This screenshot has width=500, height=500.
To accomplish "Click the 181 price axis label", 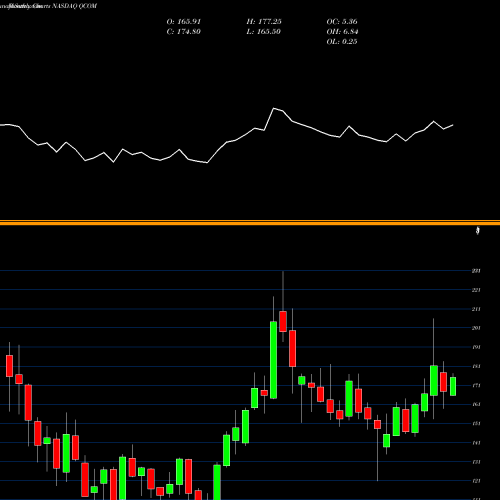I will [476, 367].
